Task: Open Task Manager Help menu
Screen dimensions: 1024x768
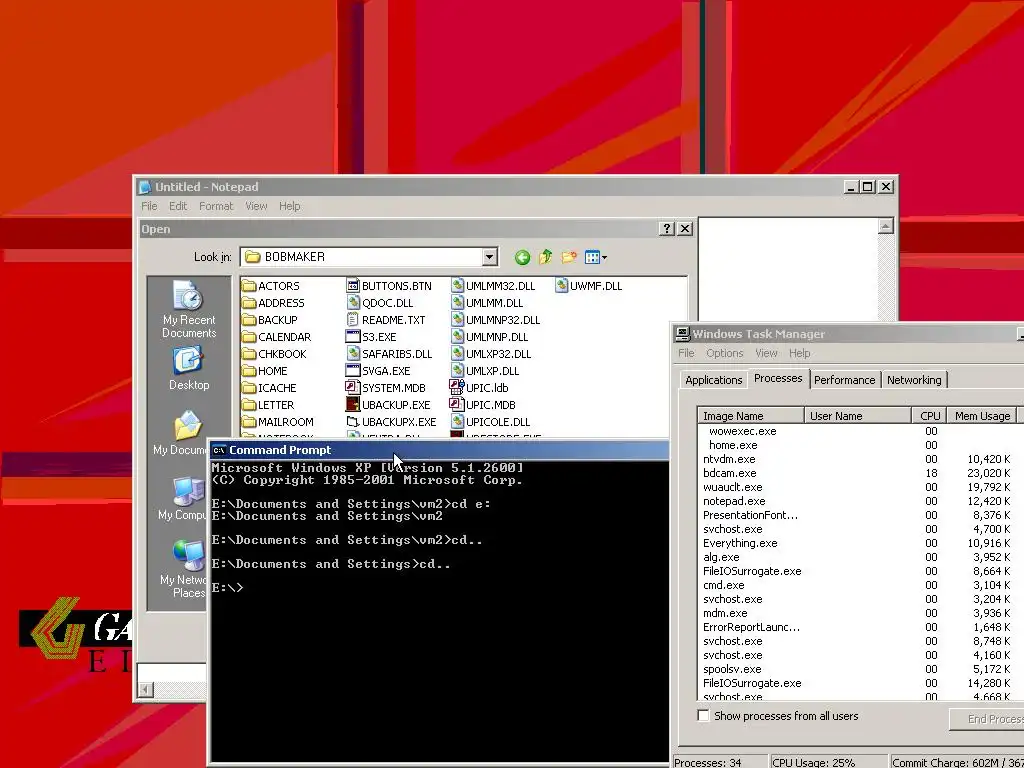Action: [799, 353]
